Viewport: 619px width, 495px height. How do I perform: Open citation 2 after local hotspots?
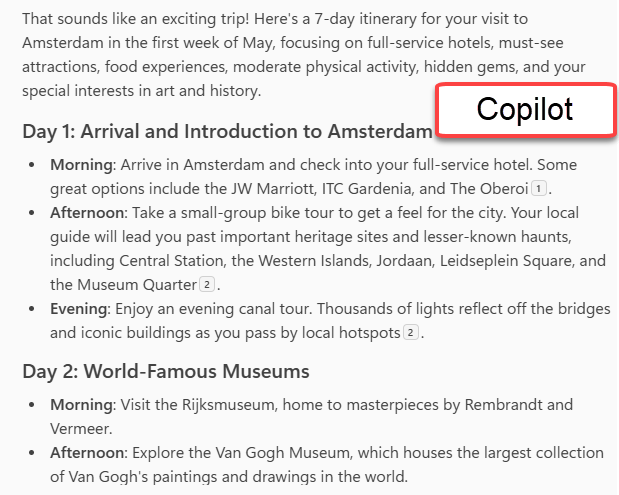tap(411, 333)
